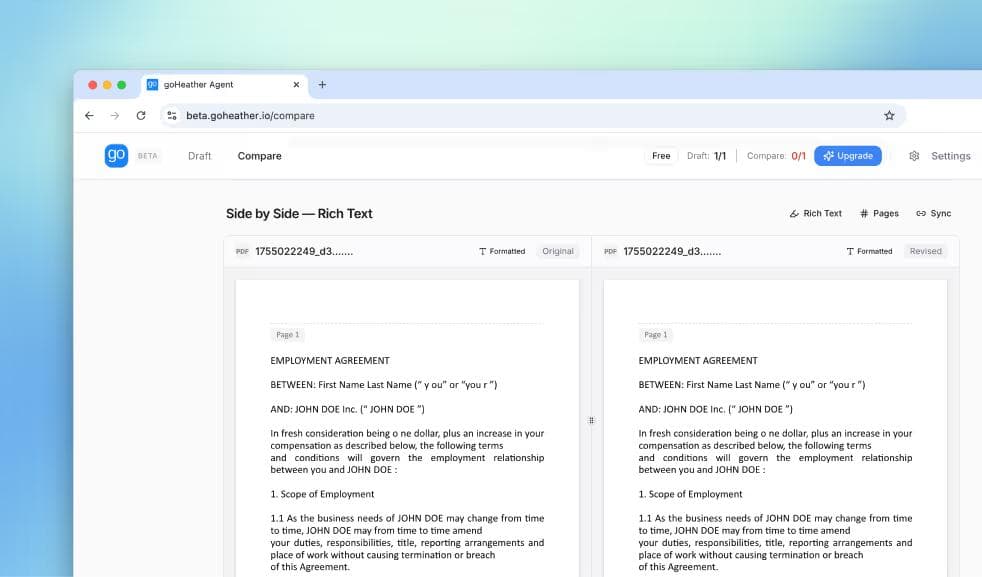Click the goHeather 'go' logo
982x577 pixels.
click(116, 155)
